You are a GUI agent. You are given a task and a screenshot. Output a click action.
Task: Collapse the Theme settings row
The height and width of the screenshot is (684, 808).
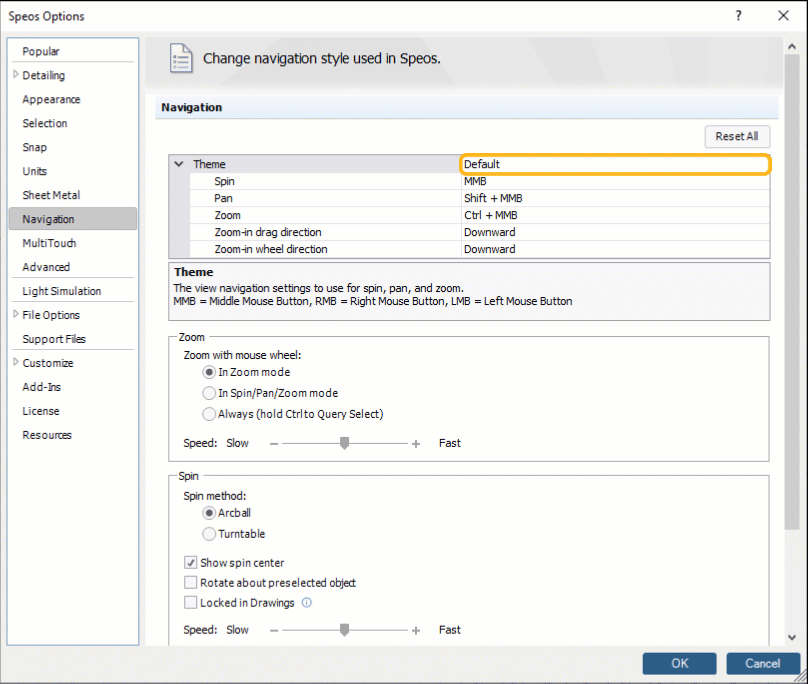tap(179, 163)
